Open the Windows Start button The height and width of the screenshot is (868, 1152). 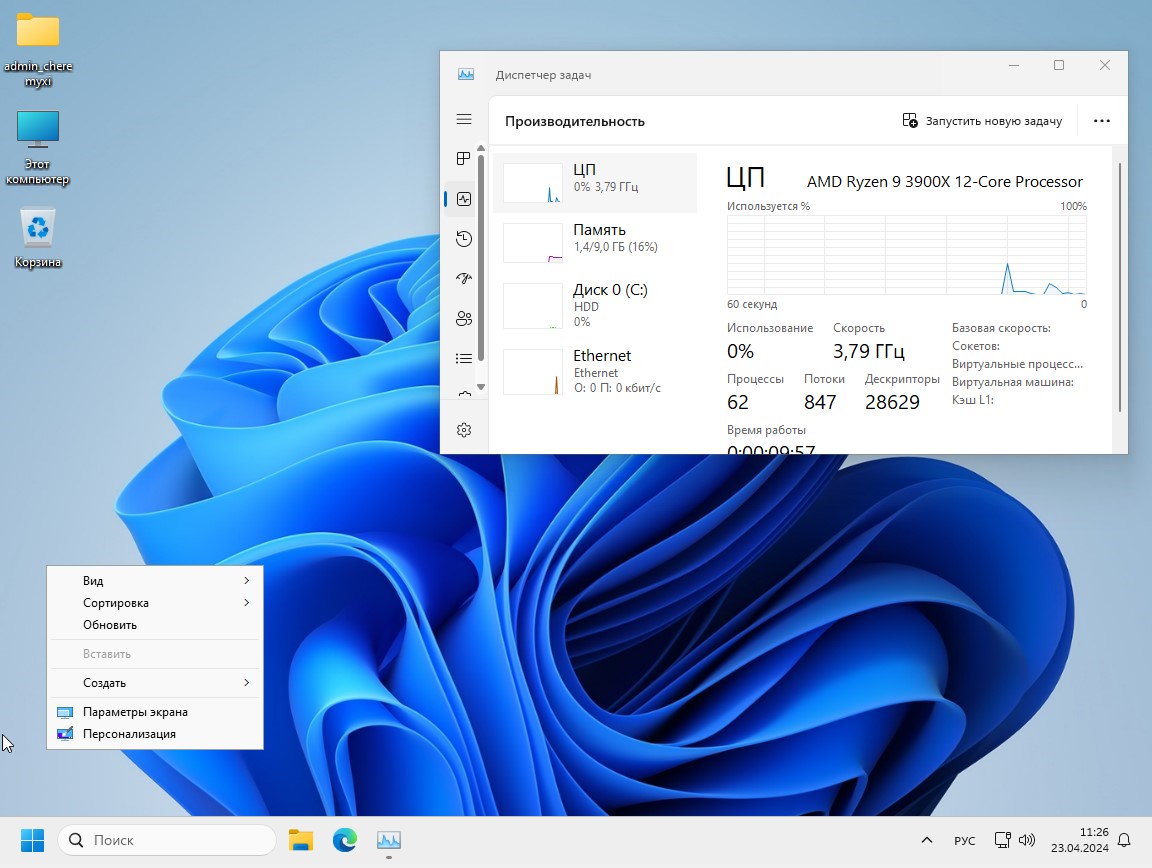click(x=32, y=840)
